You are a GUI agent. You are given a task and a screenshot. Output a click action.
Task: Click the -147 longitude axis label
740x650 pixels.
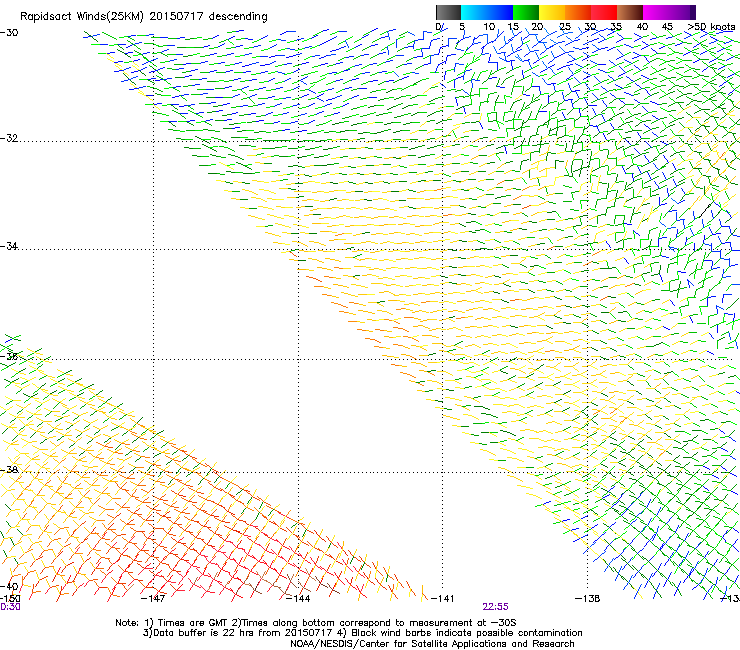(x=153, y=599)
